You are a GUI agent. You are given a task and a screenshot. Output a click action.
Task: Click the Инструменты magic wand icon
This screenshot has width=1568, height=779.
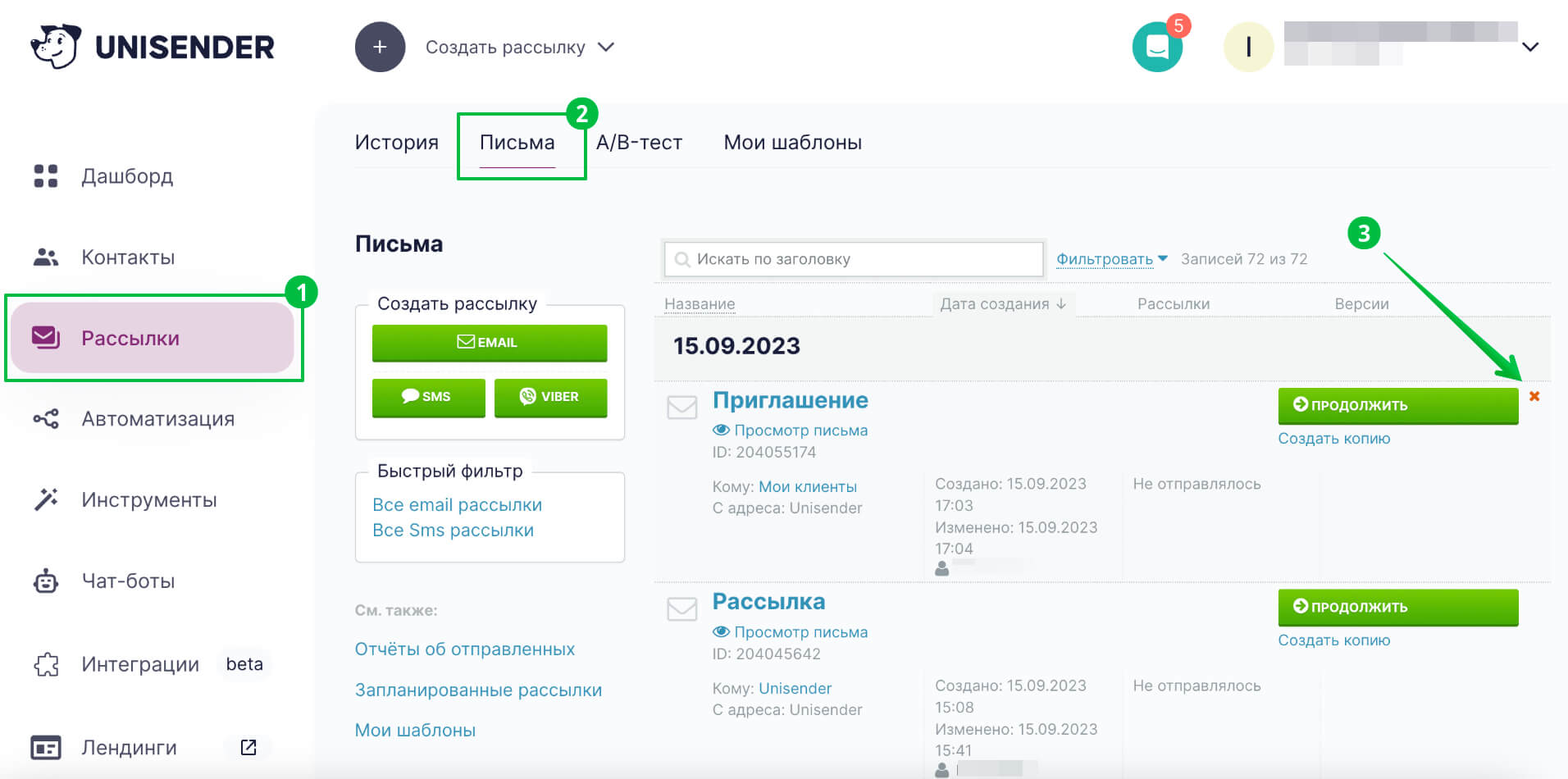[46, 499]
